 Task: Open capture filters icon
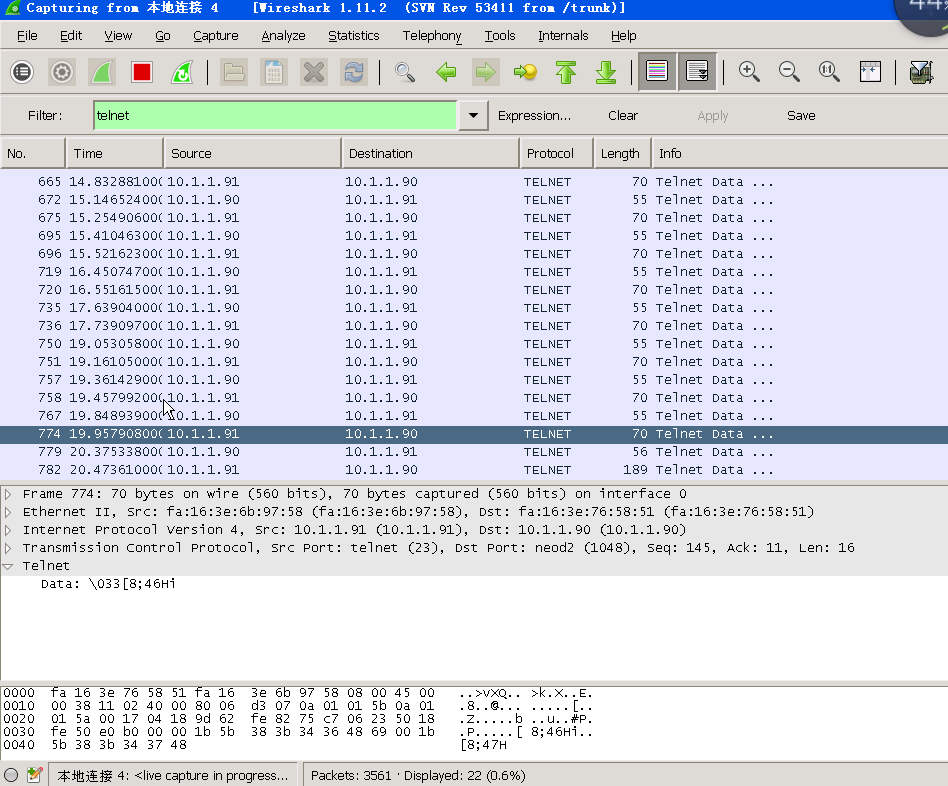921,72
